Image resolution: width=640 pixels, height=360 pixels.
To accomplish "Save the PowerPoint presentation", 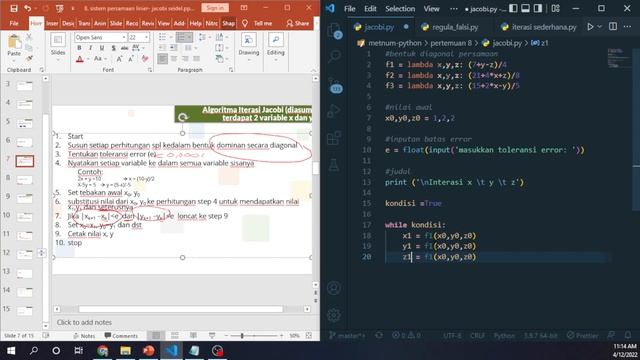I will coord(14,8).
